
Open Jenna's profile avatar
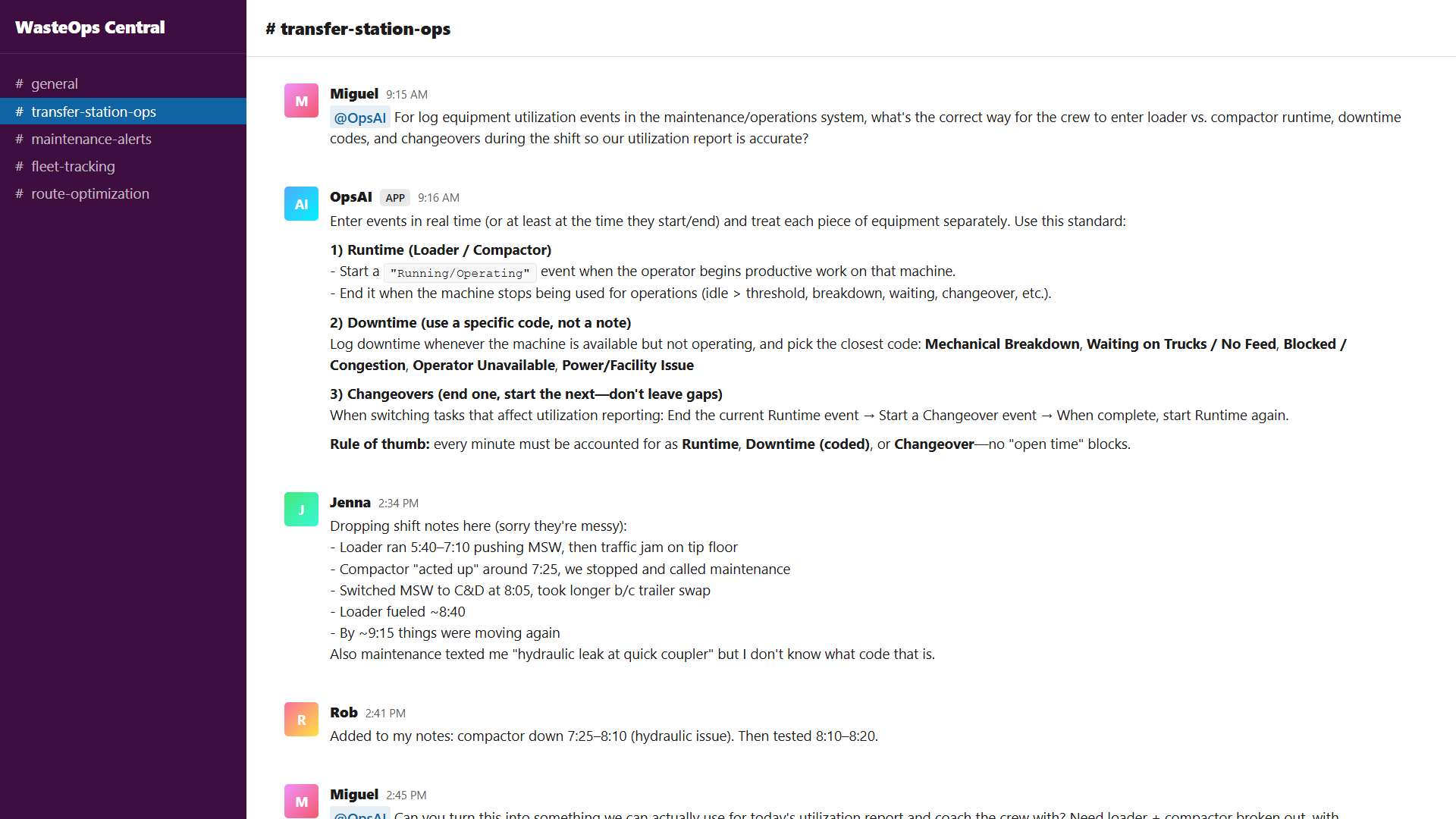301,509
